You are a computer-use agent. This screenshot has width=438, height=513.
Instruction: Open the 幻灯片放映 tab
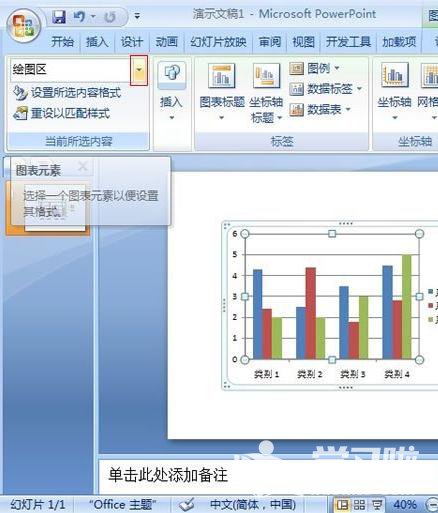coord(218,42)
